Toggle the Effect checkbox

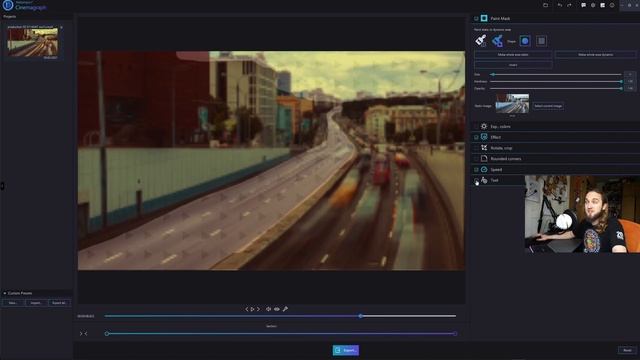tap(476, 137)
